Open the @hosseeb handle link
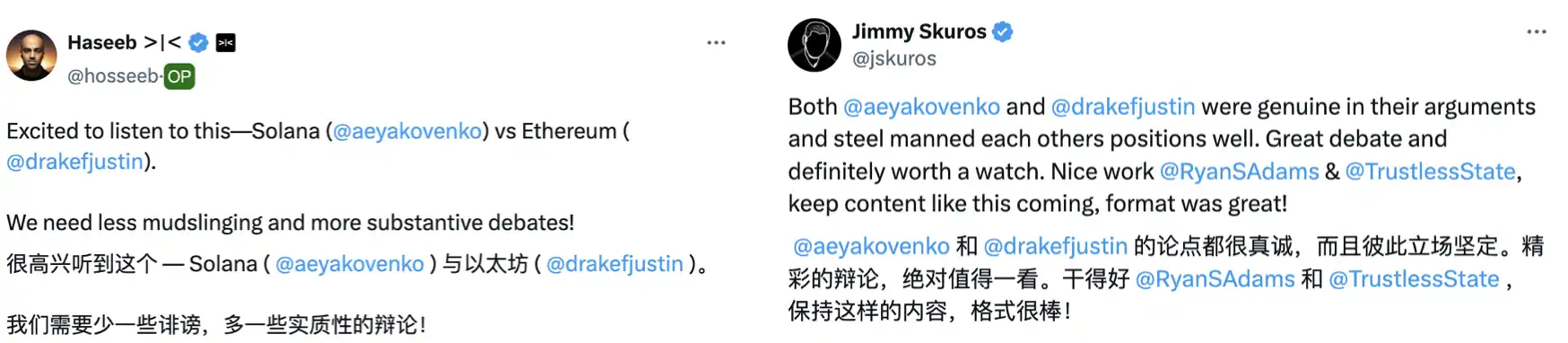 click(x=113, y=76)
